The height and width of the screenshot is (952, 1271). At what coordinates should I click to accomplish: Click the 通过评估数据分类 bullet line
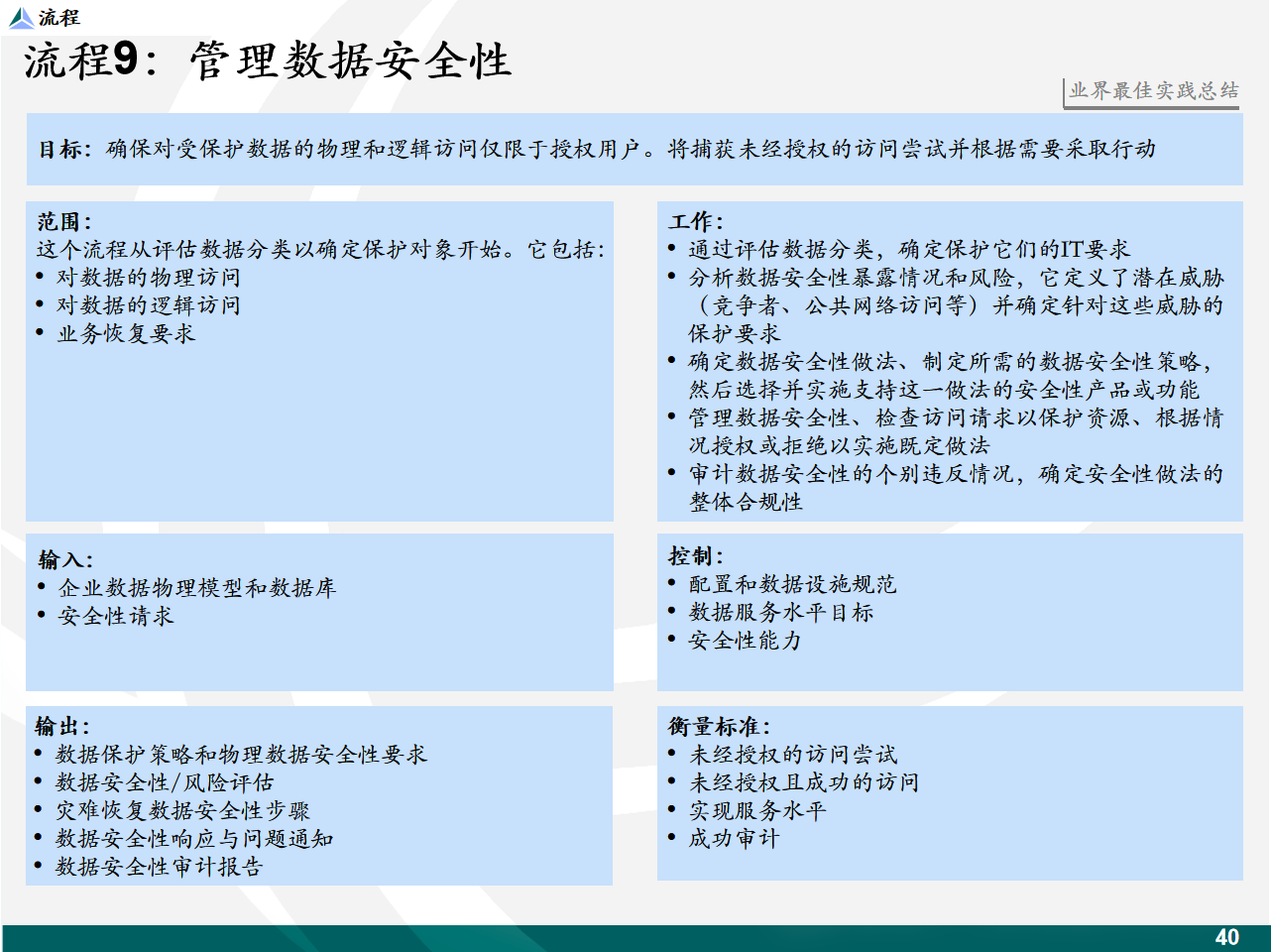pyautogui.click(x=908, y=249)
